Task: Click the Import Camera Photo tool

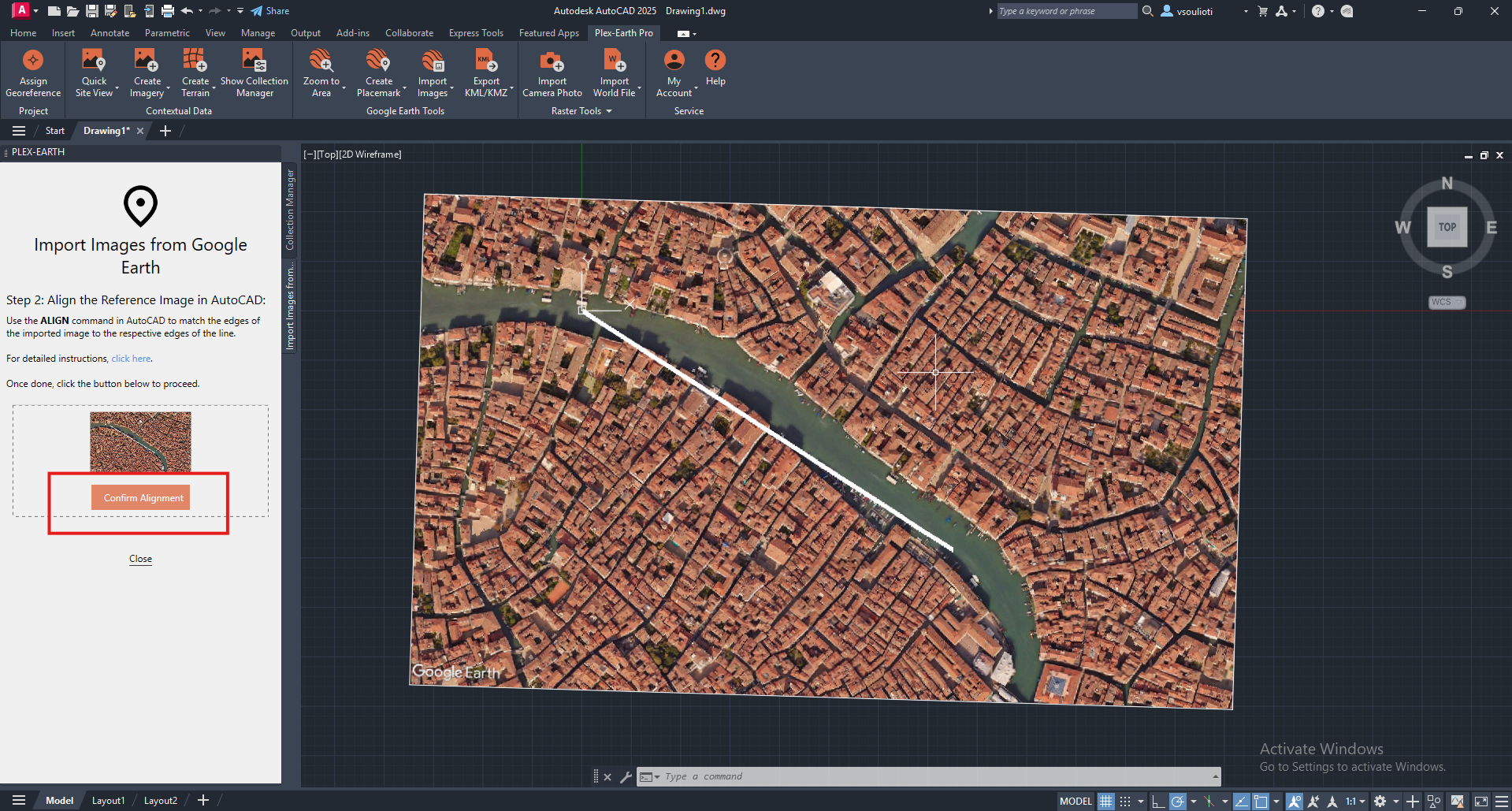Action: (x=552, y=73)
